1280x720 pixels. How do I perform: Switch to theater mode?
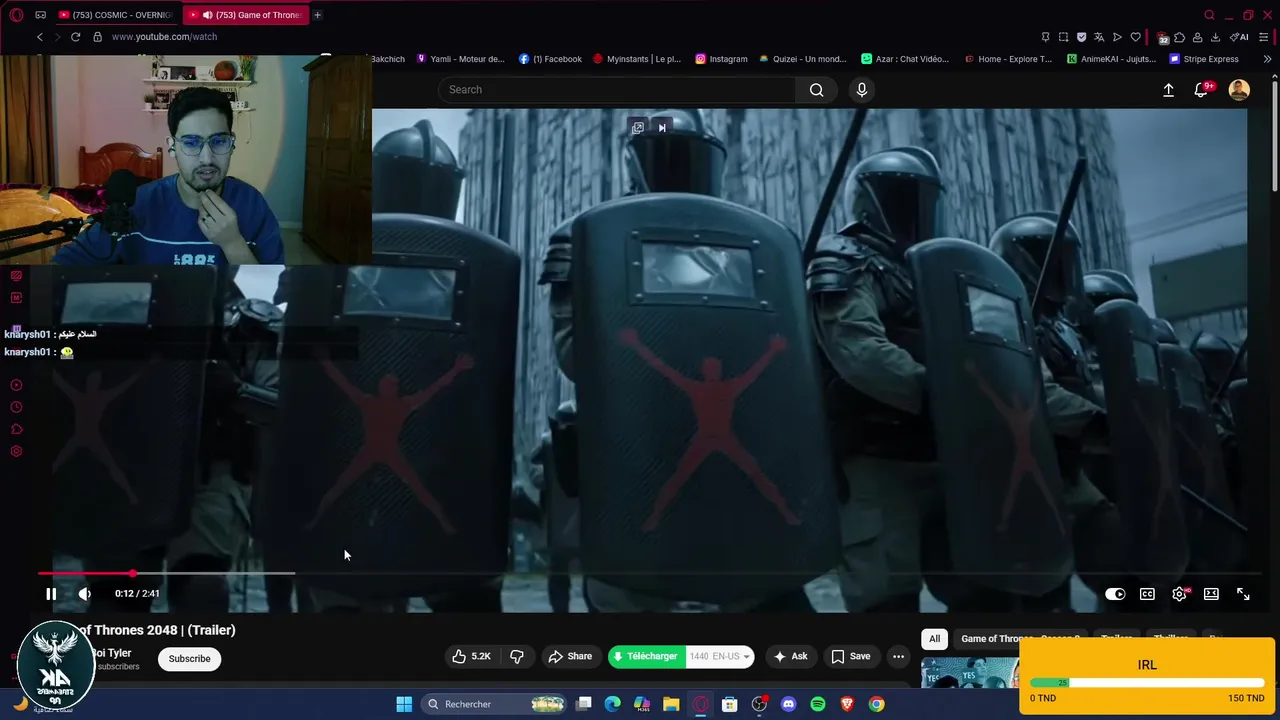(x=1211, y=594)
